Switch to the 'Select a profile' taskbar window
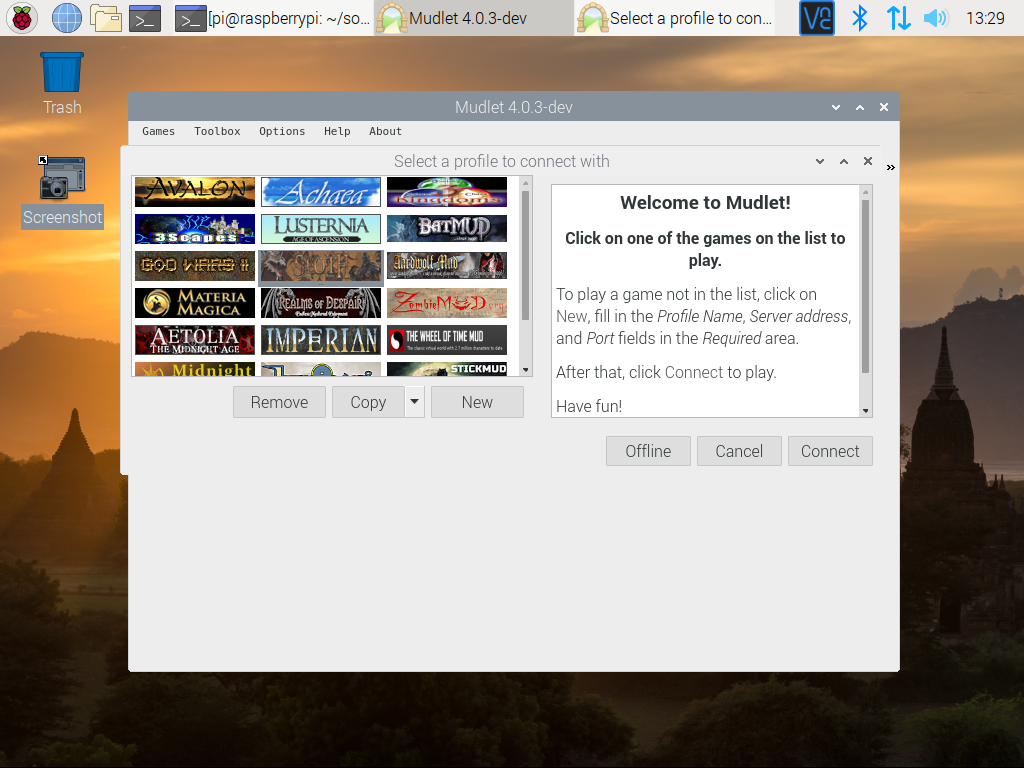 tap(675, 18)
